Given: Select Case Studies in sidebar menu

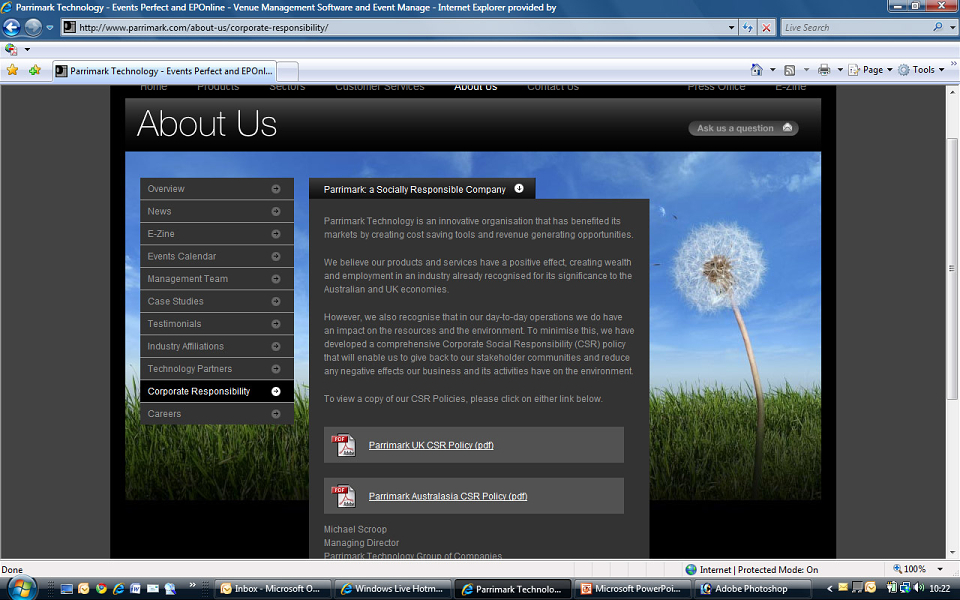Looking at the screenshot, I should pos(217,301).
